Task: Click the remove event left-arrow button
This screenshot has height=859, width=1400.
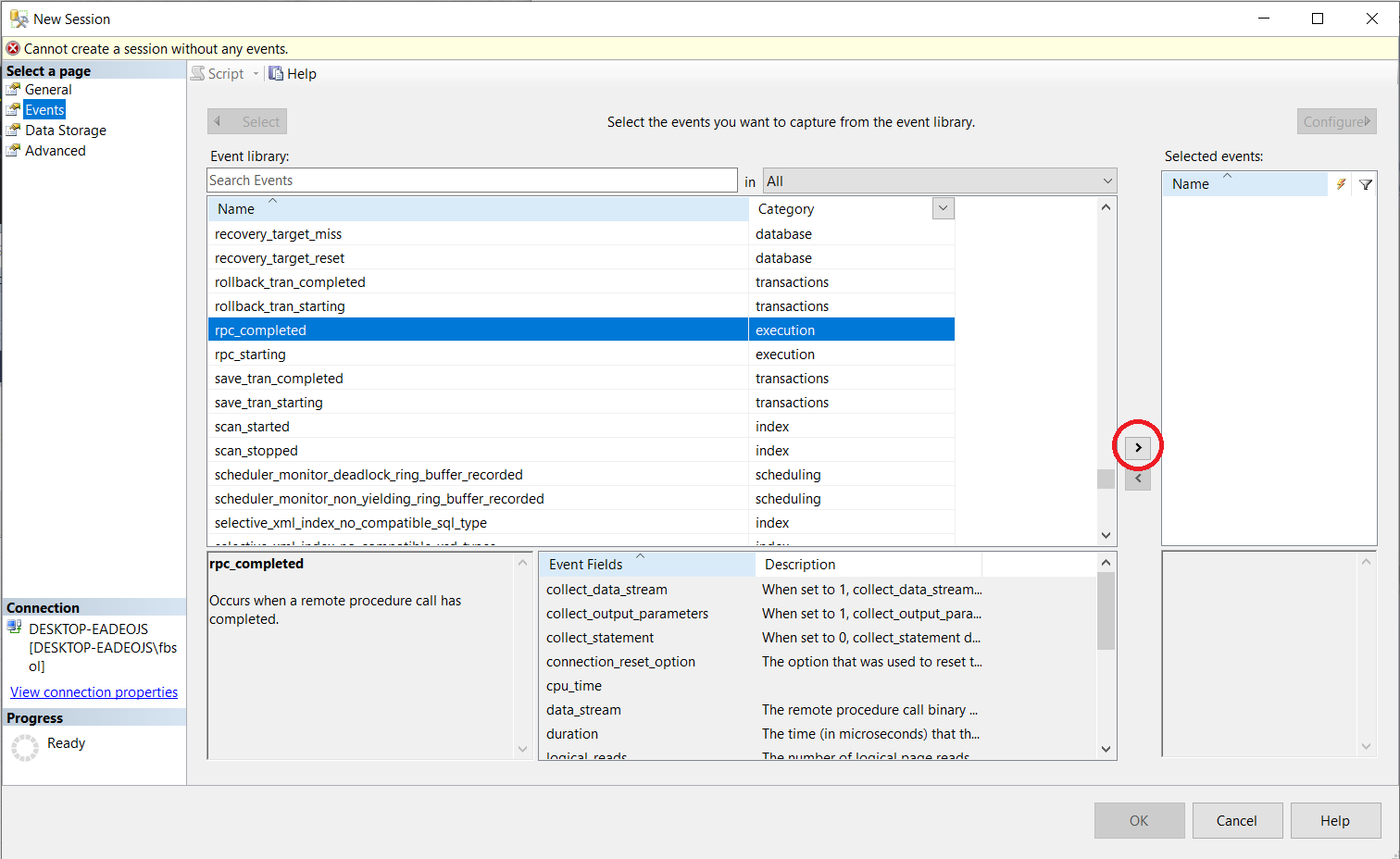Action: [x=1138, y=479]
